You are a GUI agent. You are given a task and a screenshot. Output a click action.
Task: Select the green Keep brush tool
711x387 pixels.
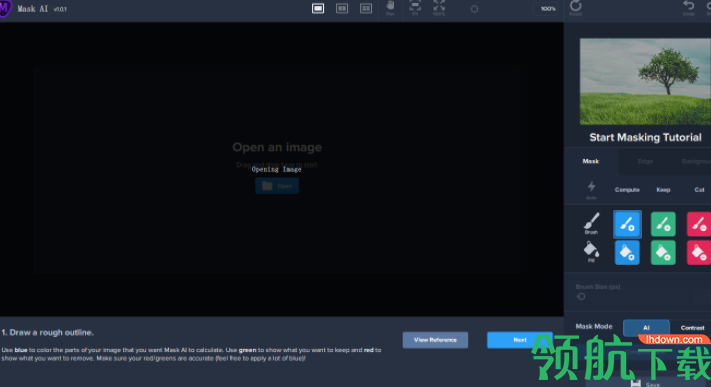[x=663, y=224]
